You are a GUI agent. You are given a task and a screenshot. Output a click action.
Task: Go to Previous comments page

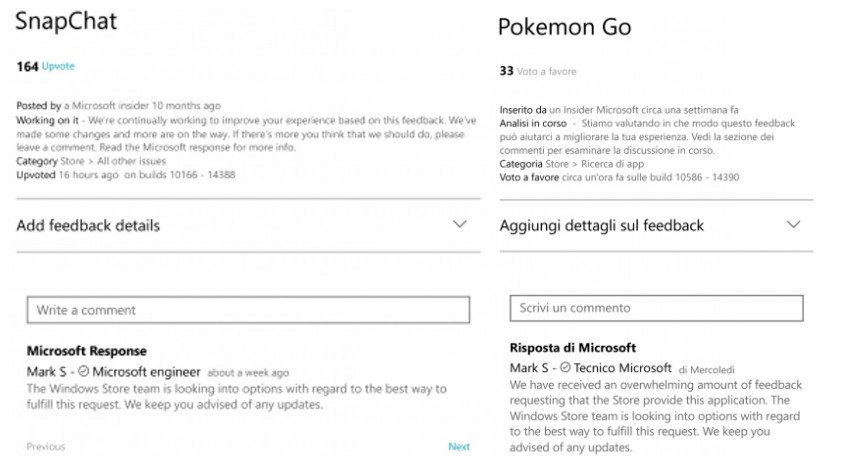[46, 446]
